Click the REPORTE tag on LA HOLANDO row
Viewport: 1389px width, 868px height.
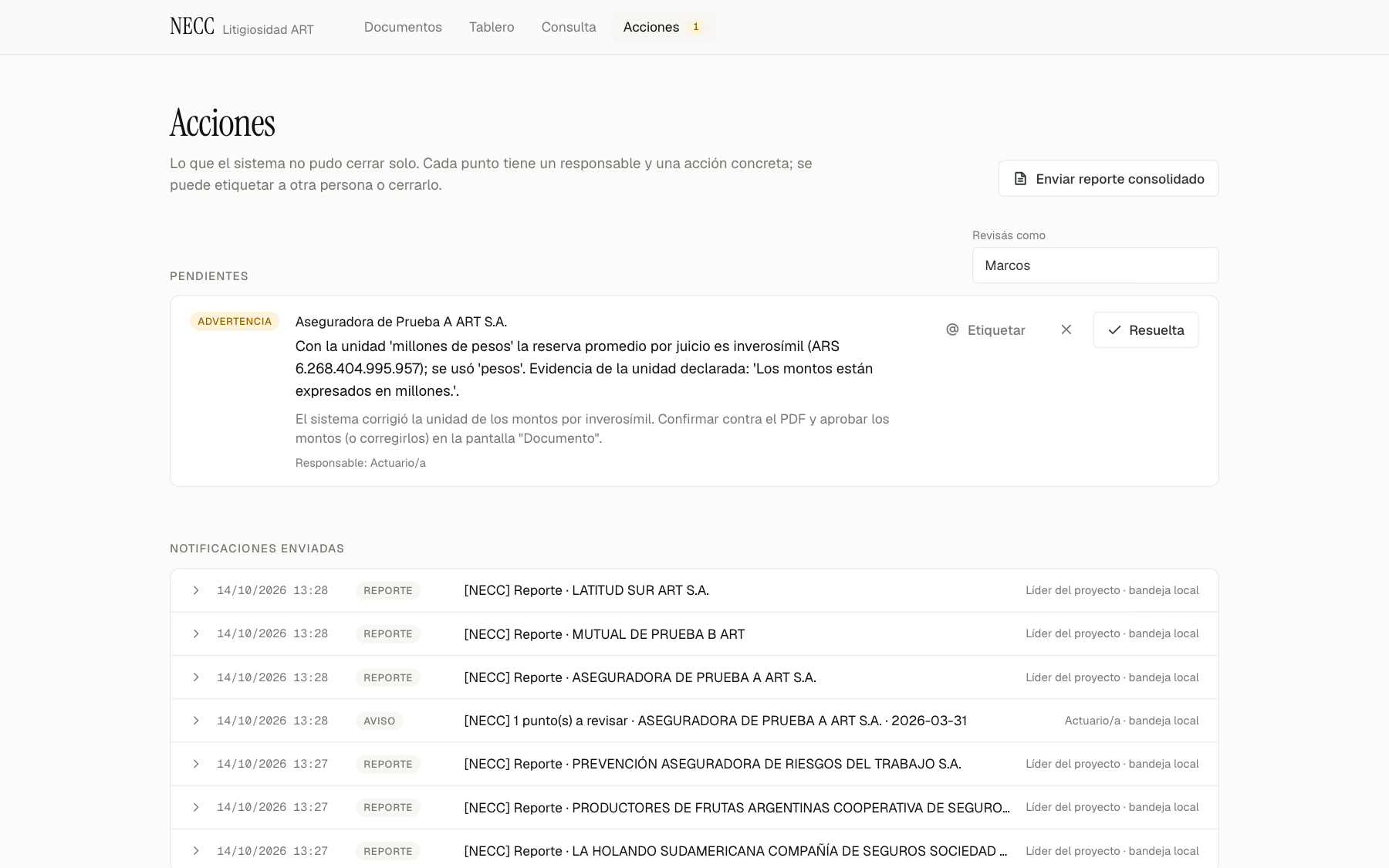click(388, 851)
